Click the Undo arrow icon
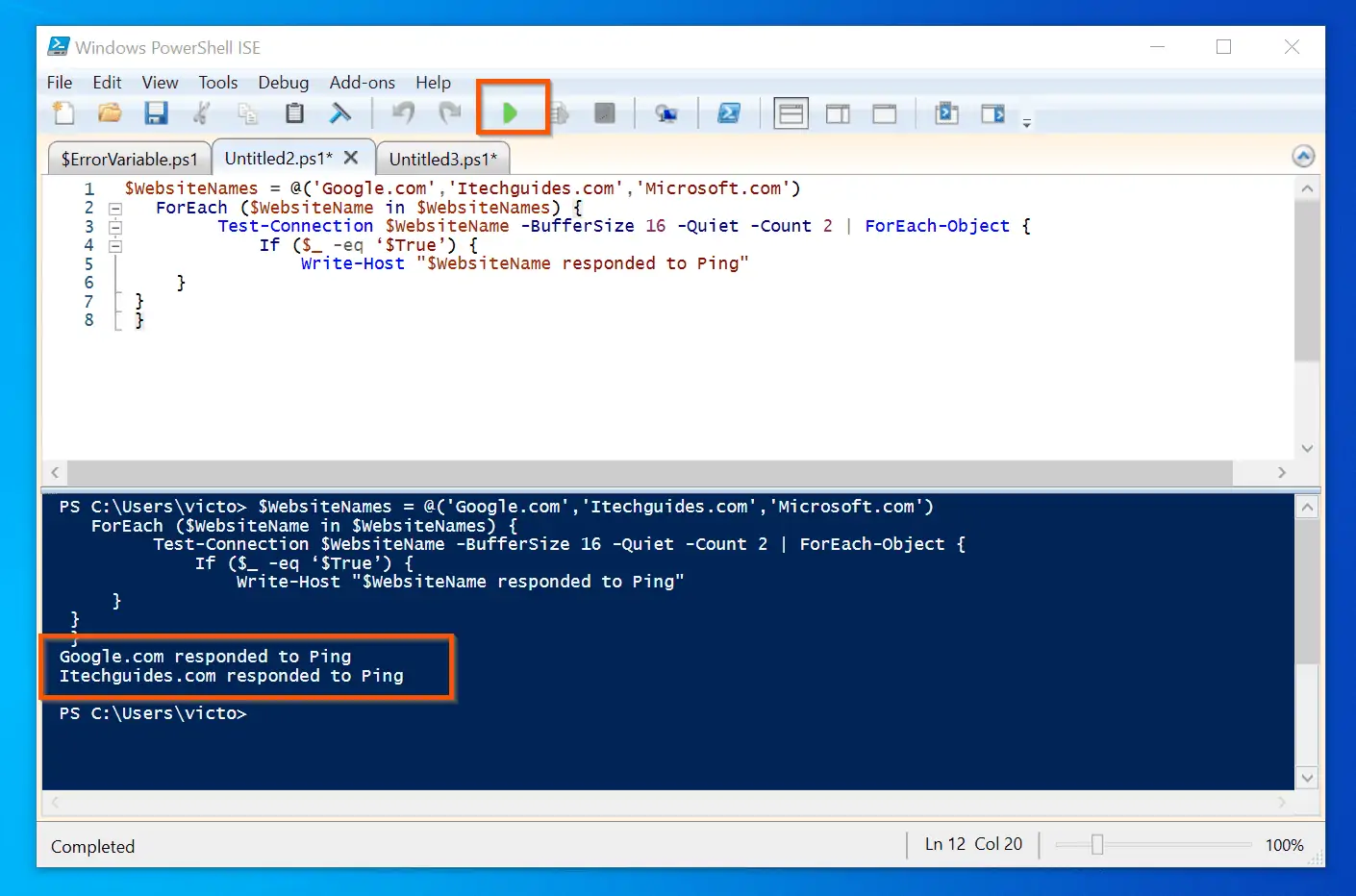The width and height of the screenshot is (1356, 896). (x=403, y=113)
